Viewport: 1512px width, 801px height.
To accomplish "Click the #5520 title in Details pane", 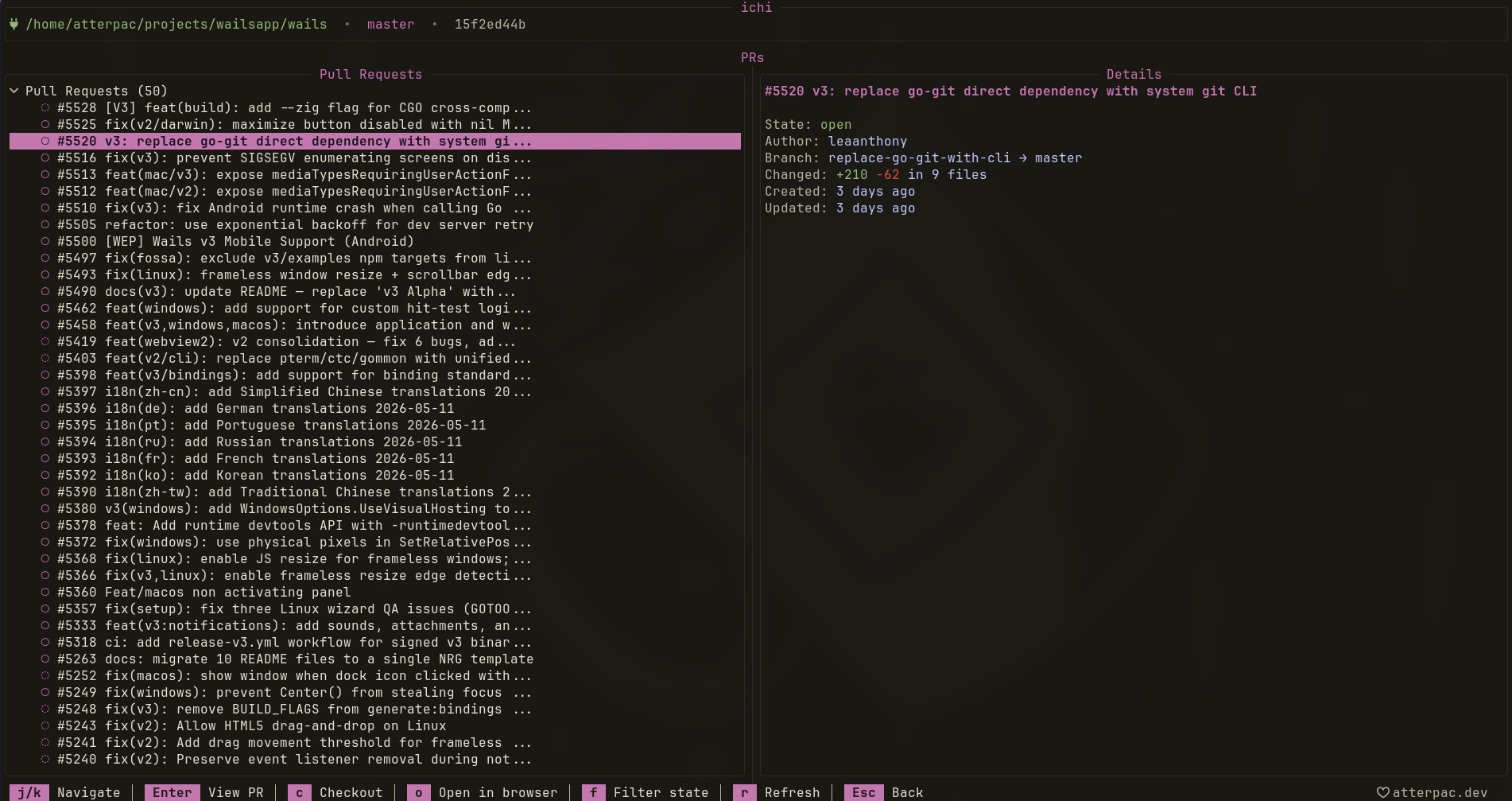I will [x=1010, y=91].
